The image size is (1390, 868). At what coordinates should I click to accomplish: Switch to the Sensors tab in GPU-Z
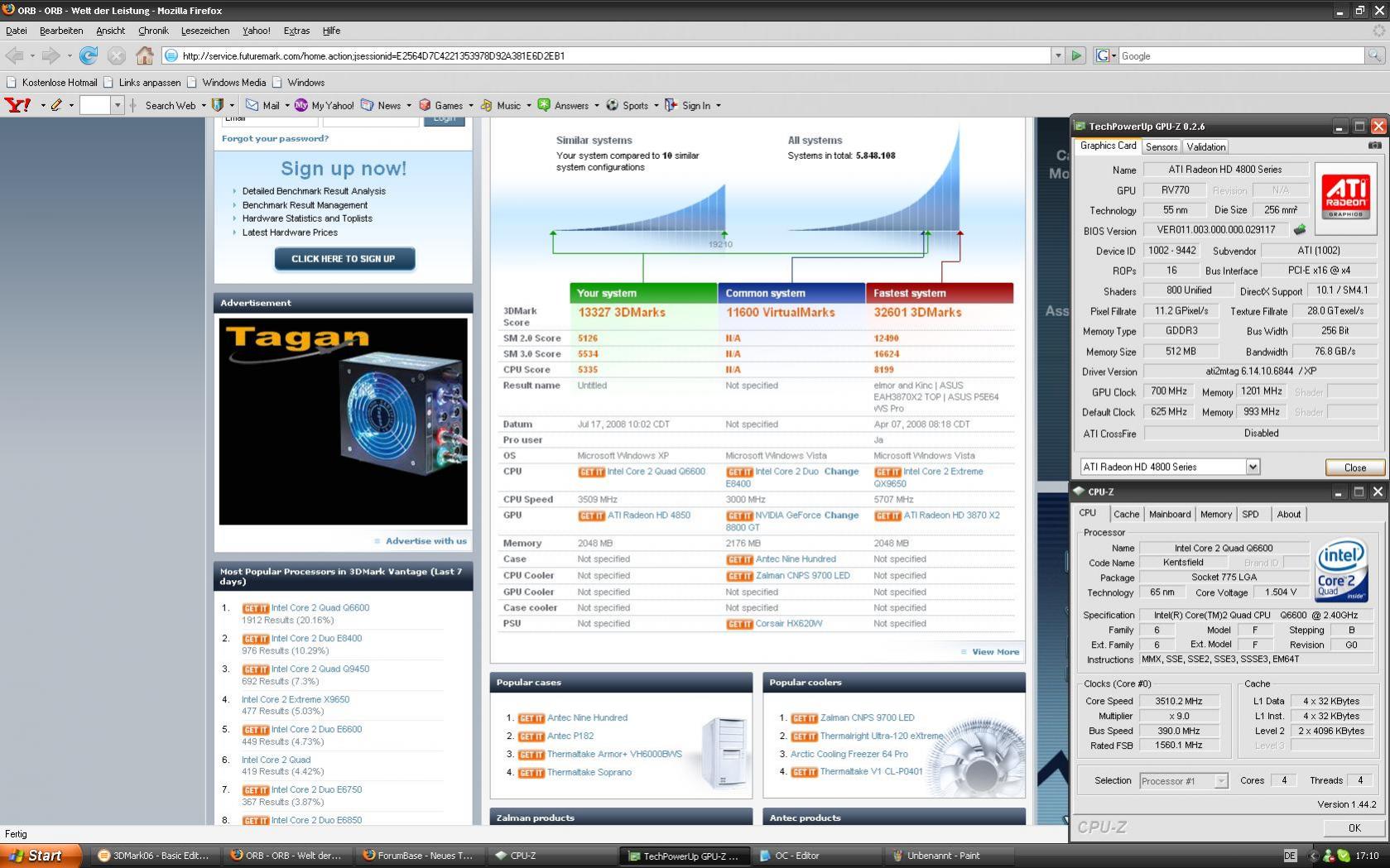(1162, 146)
